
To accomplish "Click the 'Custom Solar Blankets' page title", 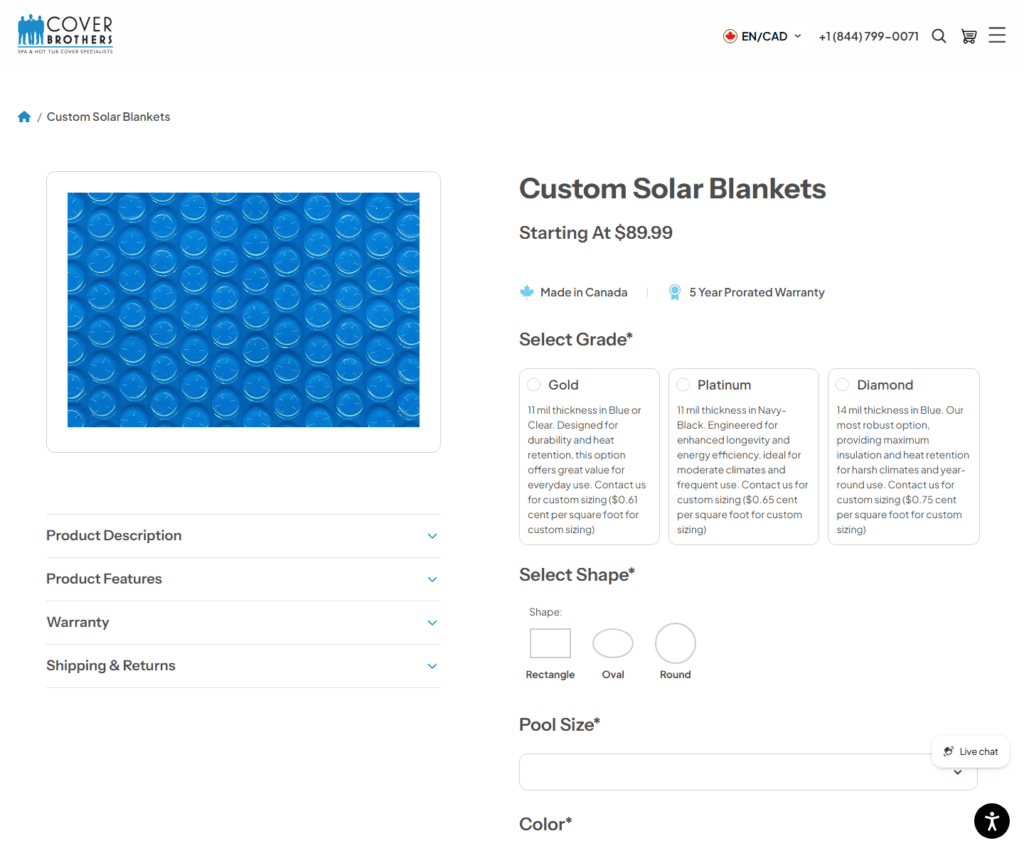I will pos(672,189).
